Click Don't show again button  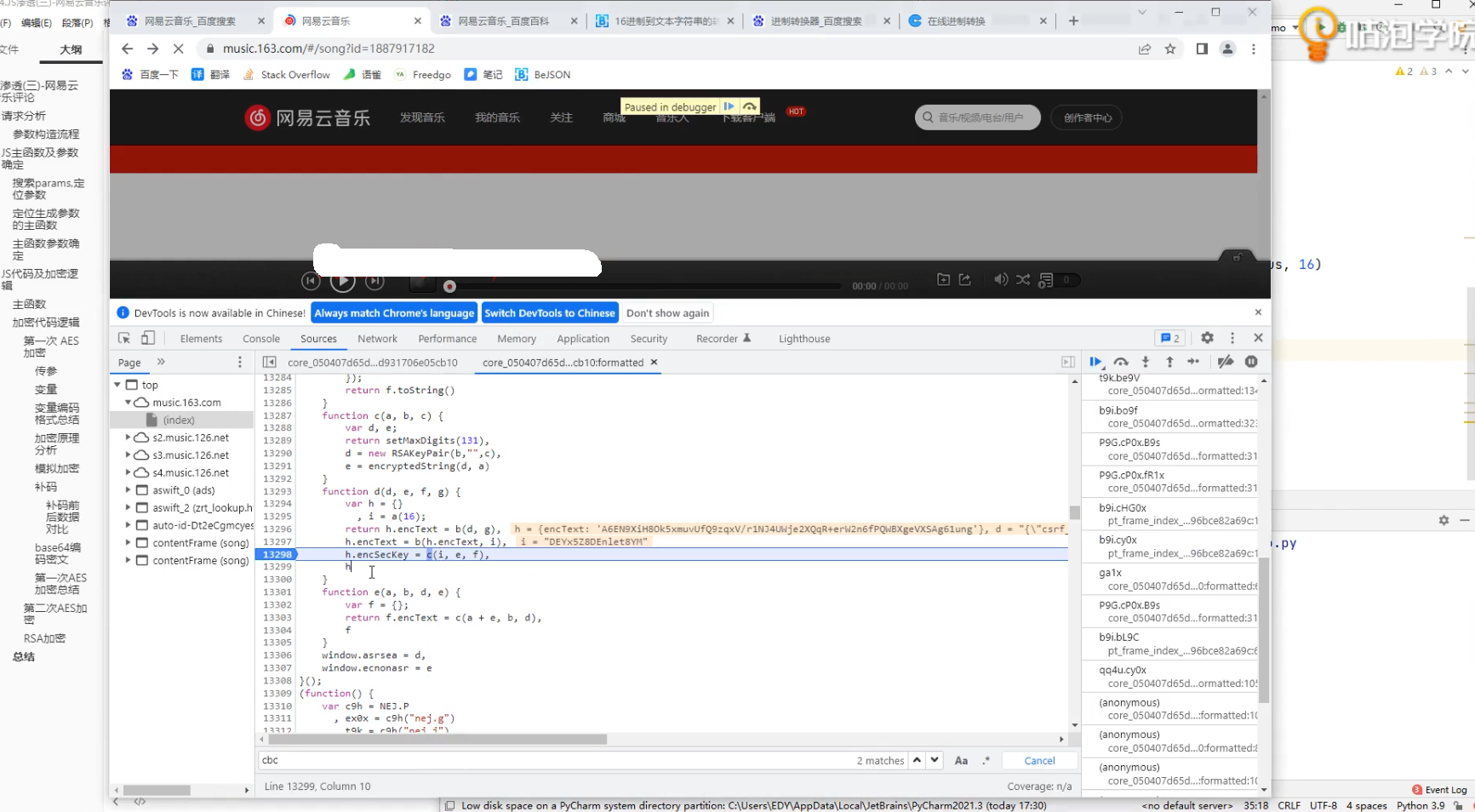pos(667,313)
